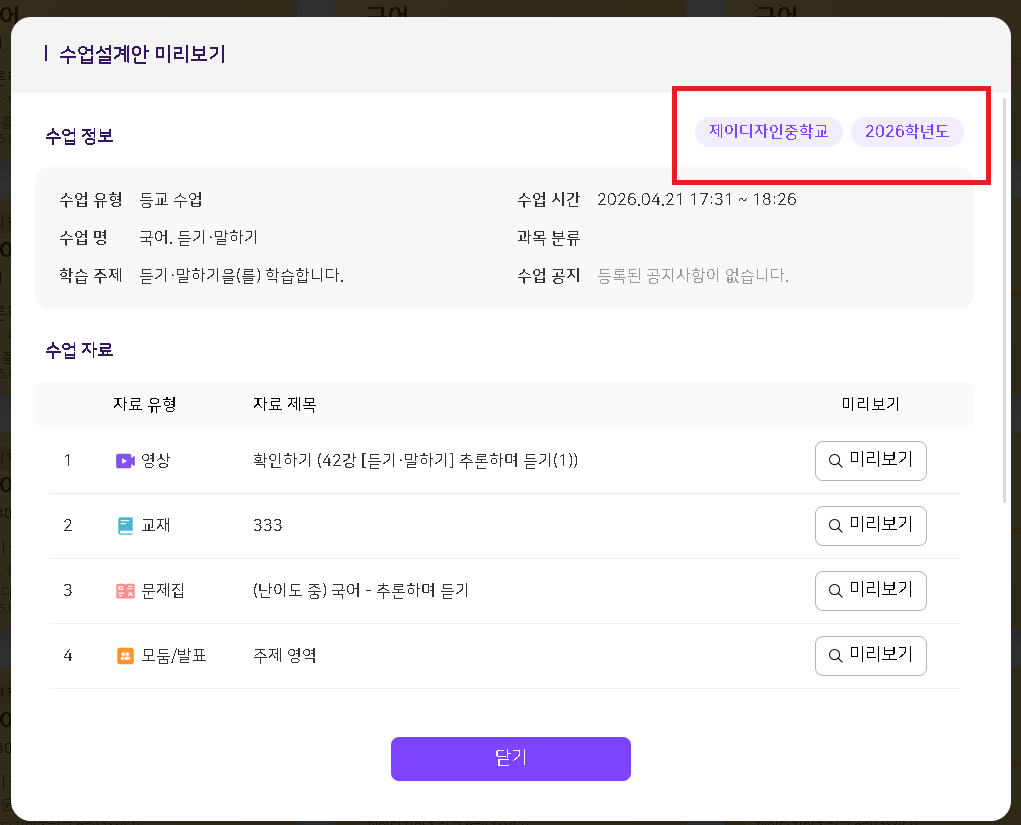This screenshot has height=825, width=1021.
Task: Select the 333 textbook title
Action: click(x=268, y=526)
